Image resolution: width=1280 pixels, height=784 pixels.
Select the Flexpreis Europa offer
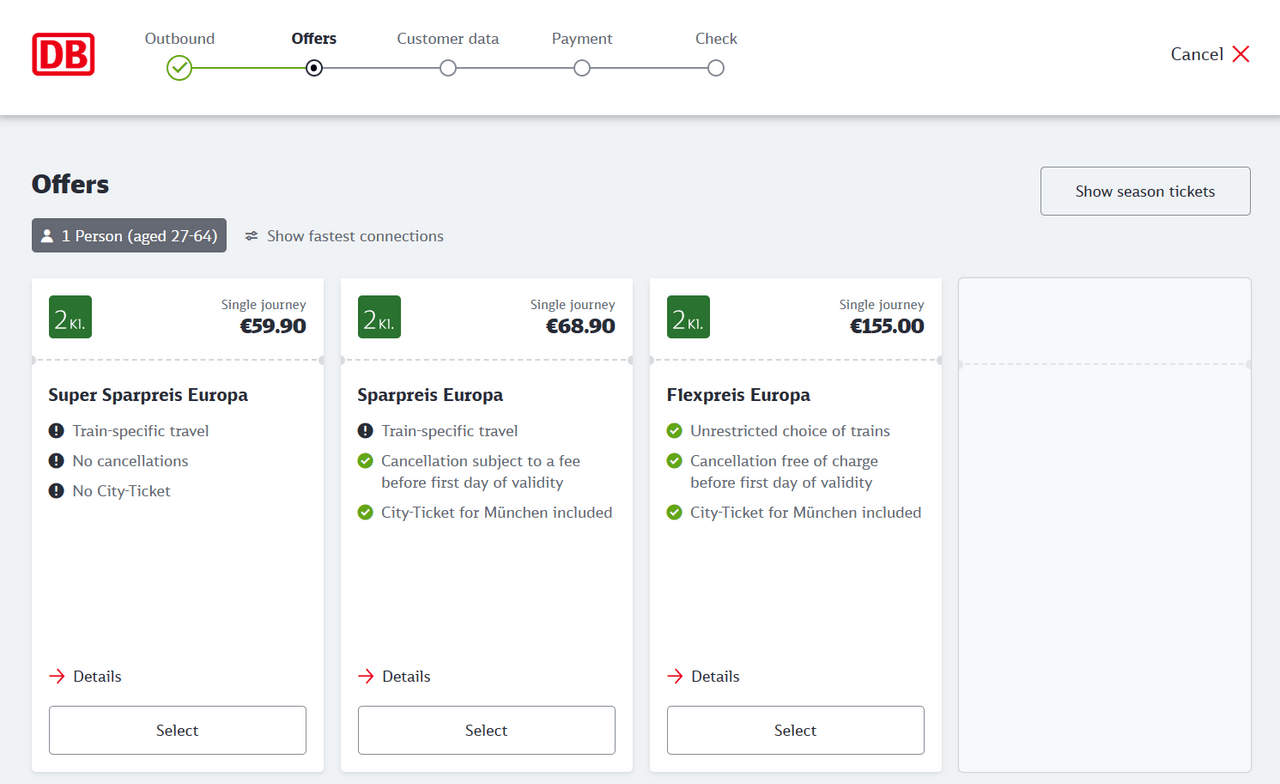(x=795, y=730)
